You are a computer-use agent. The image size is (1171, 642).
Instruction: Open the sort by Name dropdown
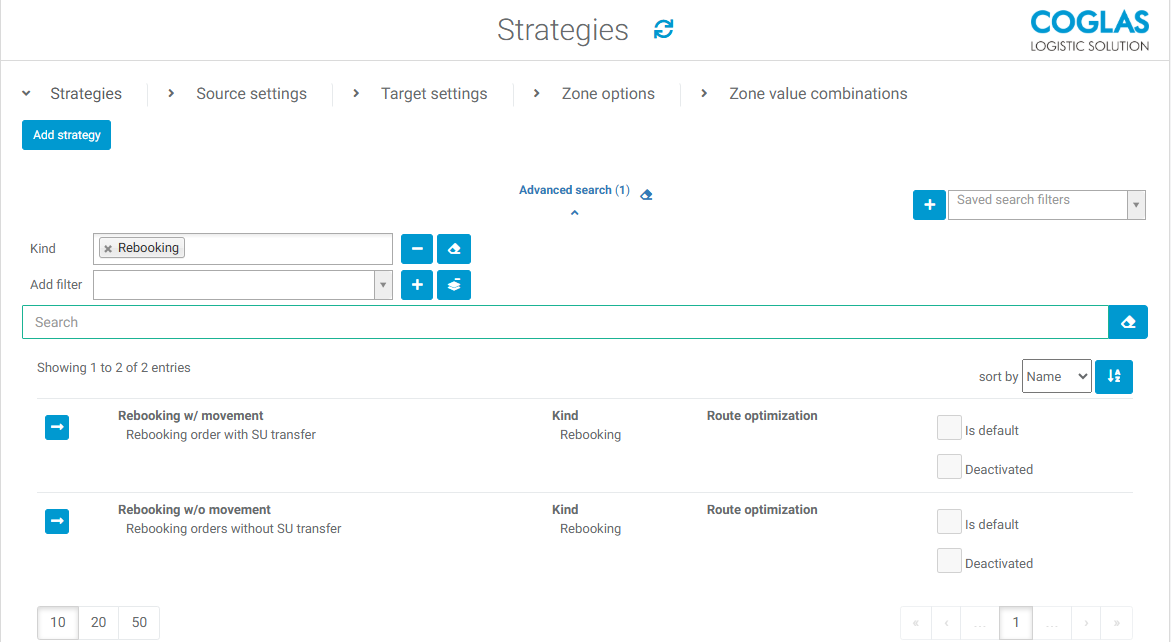click(x=1056, y=377)
